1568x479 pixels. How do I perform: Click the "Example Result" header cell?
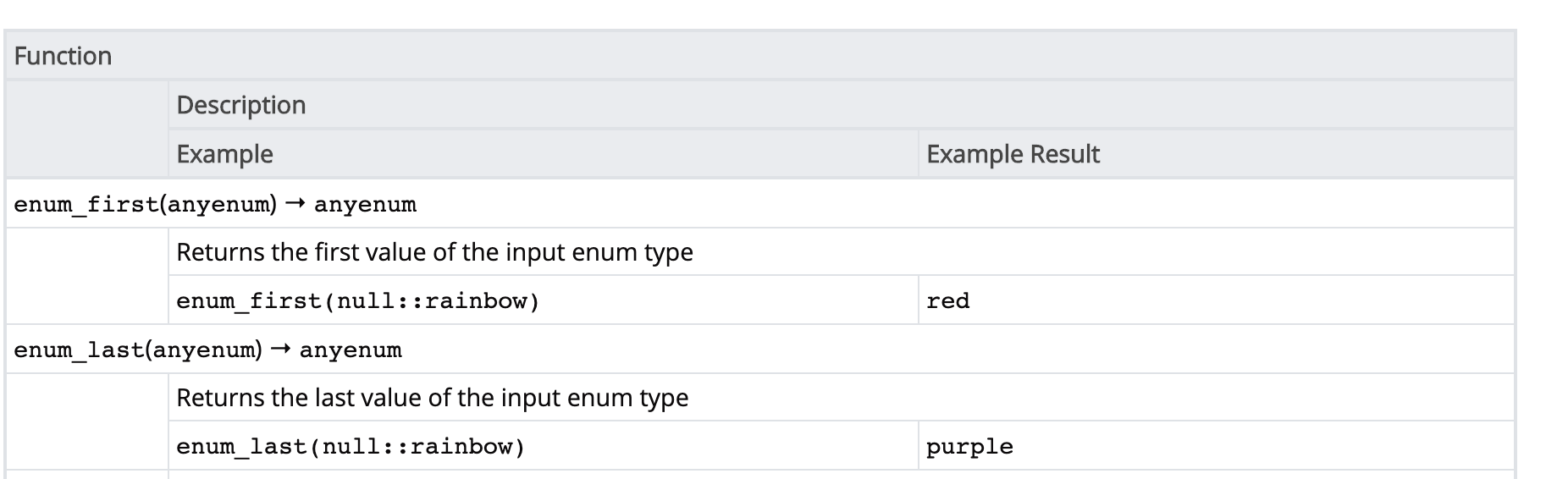click(1013, 154)
